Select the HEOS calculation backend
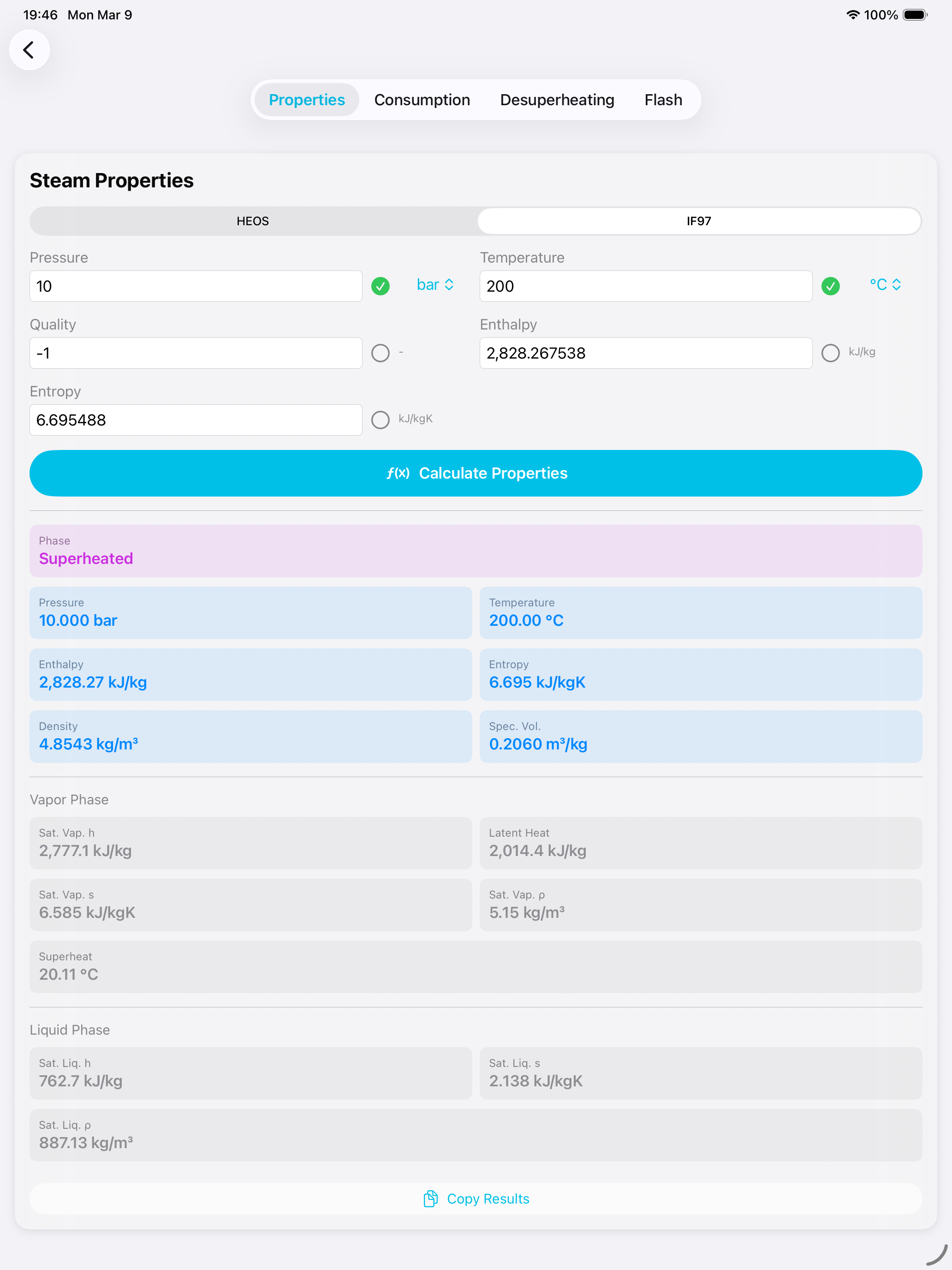This screenshot has height=1270, width=952. click(x=252, y=221)
